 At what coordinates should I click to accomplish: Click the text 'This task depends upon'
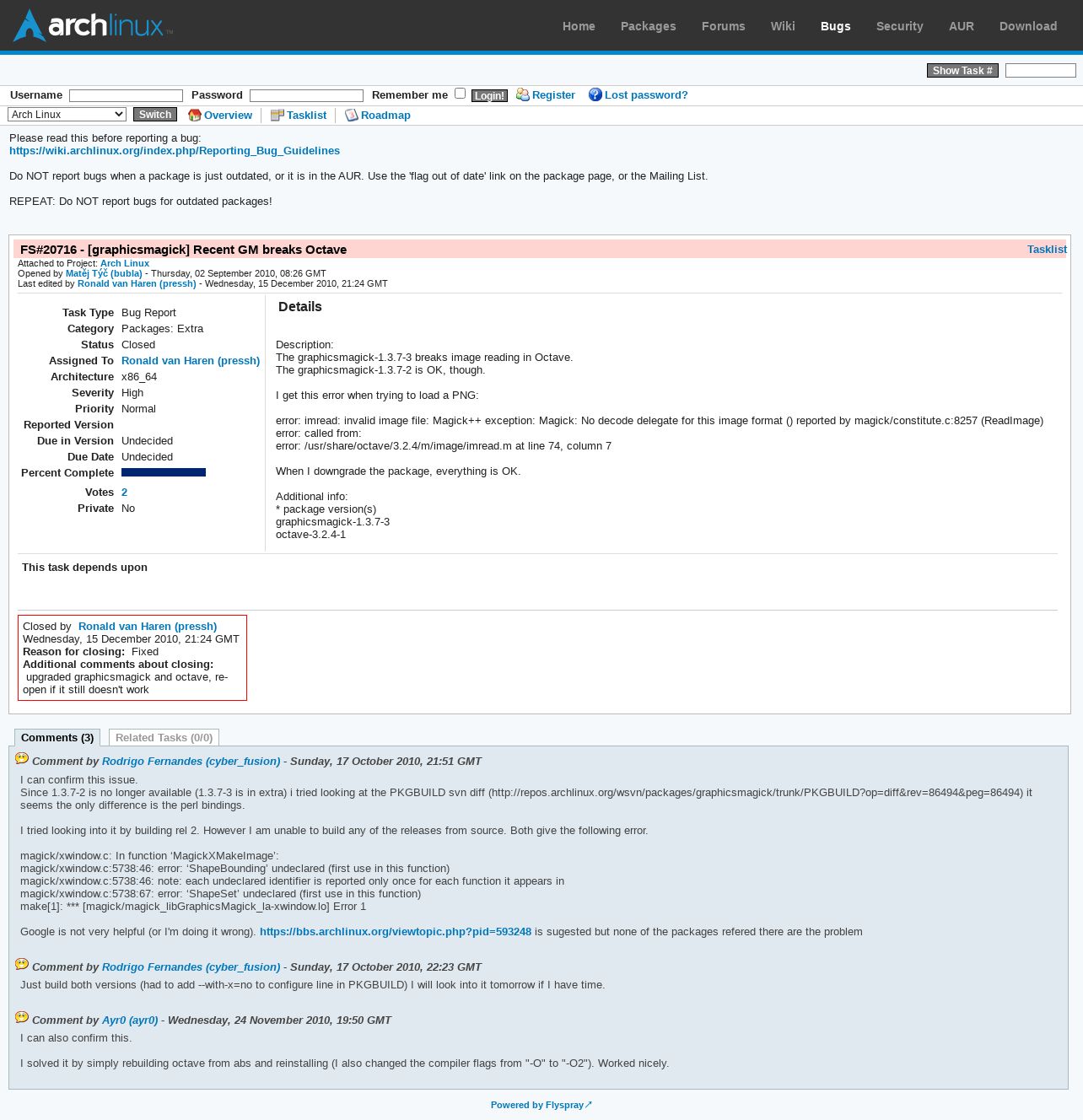[84, 568]
